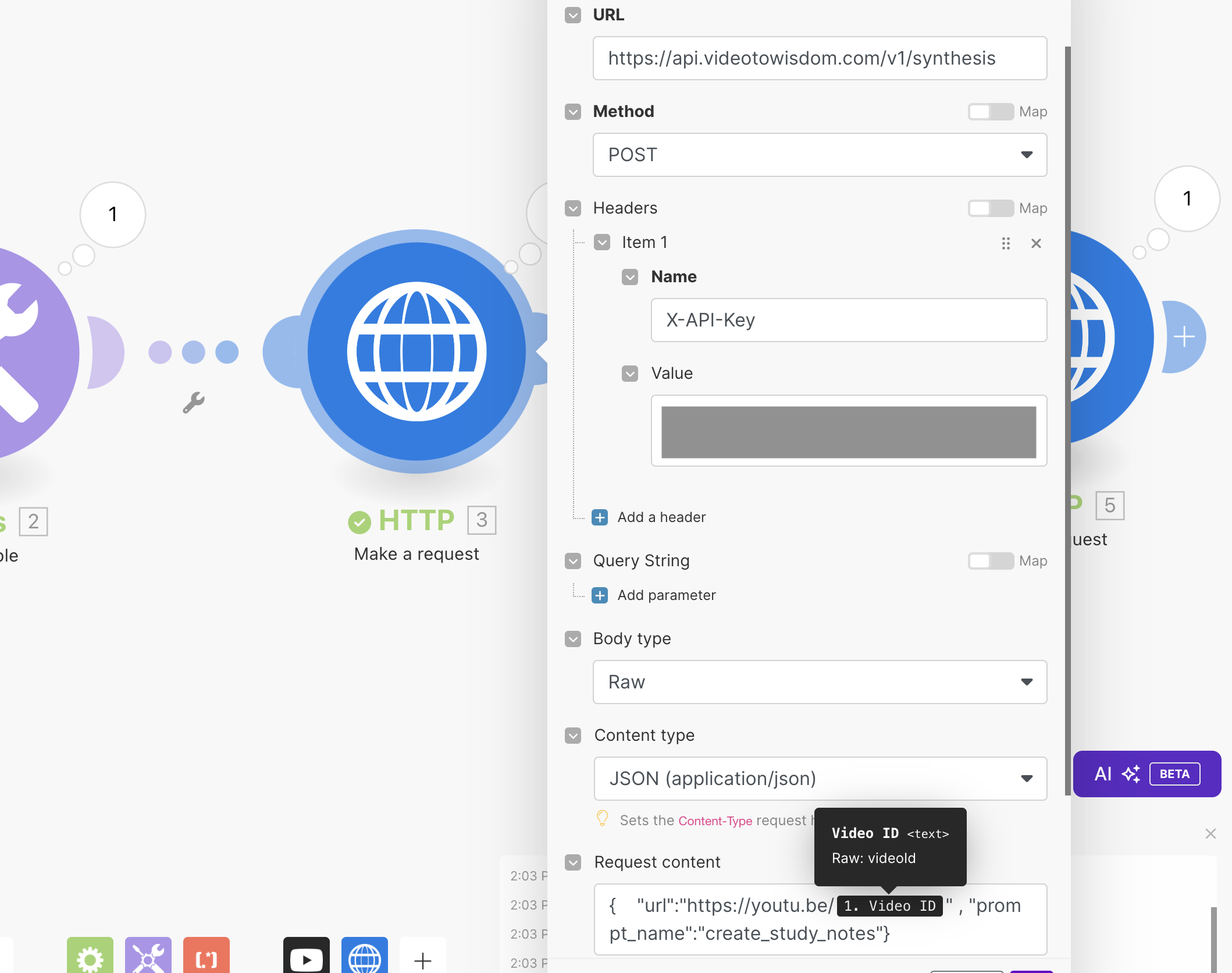Open the purple Tools favorites icon

(148, 955)
